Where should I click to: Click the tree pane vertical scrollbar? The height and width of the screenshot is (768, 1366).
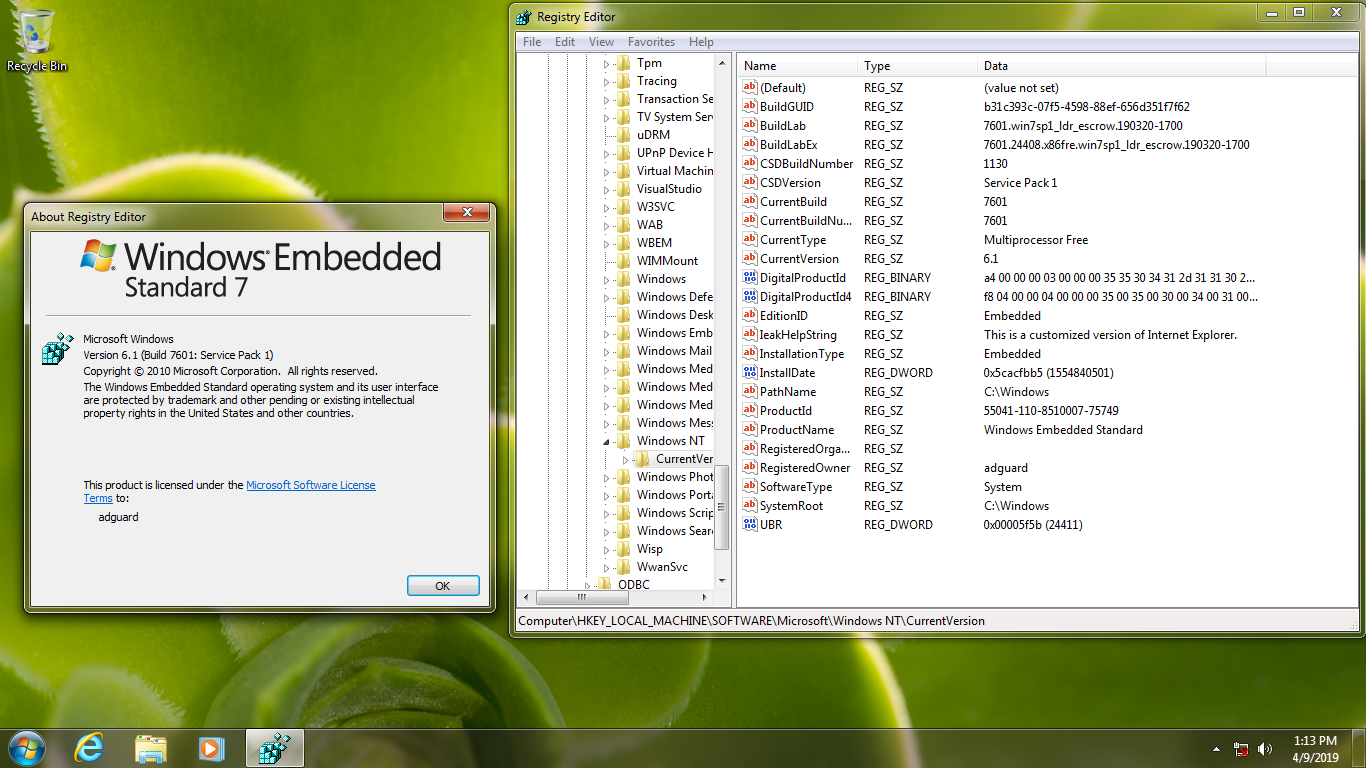722,320
